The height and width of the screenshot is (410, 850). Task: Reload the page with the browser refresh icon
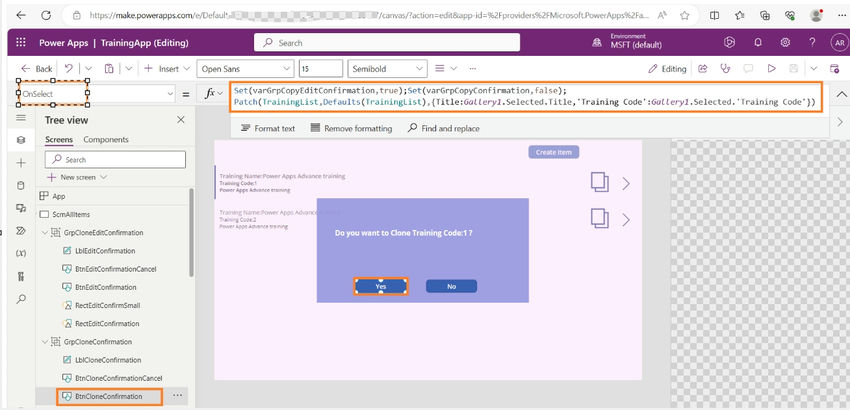click(x=46, y=16)
